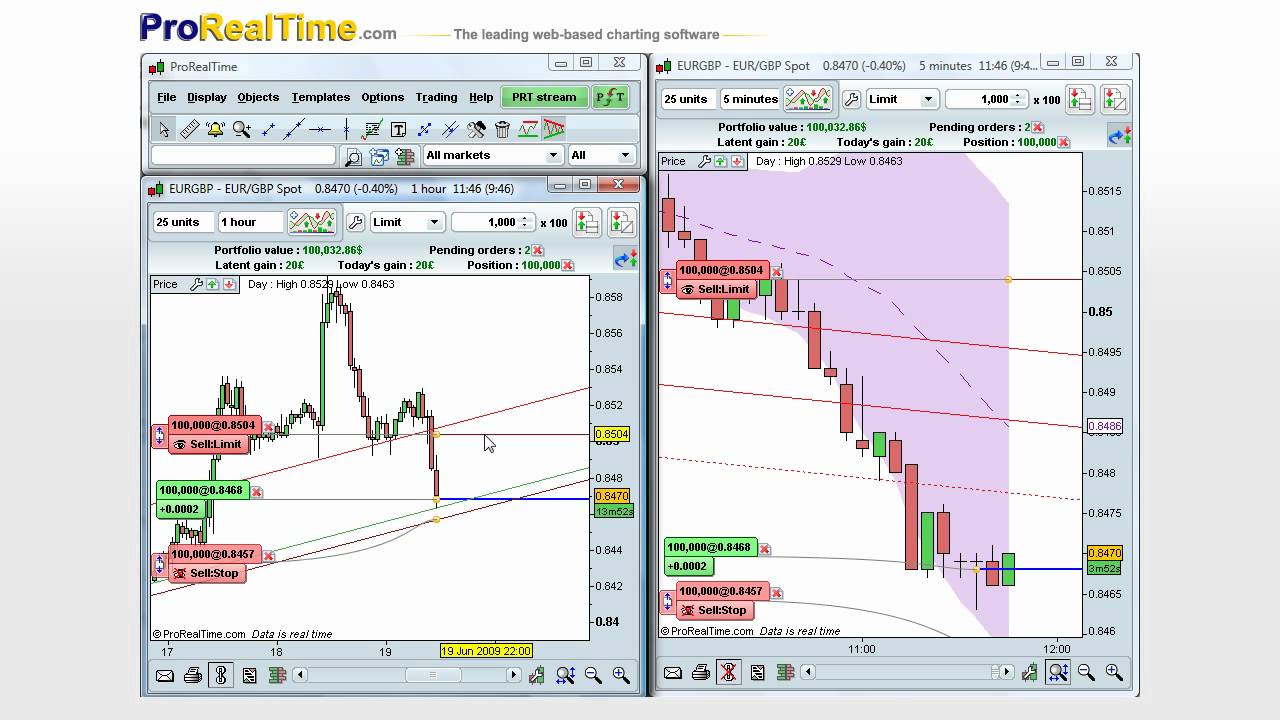Open the 5 minutes timeframe selector
This screenshot has height=720, width=1280.
[750, 99]
